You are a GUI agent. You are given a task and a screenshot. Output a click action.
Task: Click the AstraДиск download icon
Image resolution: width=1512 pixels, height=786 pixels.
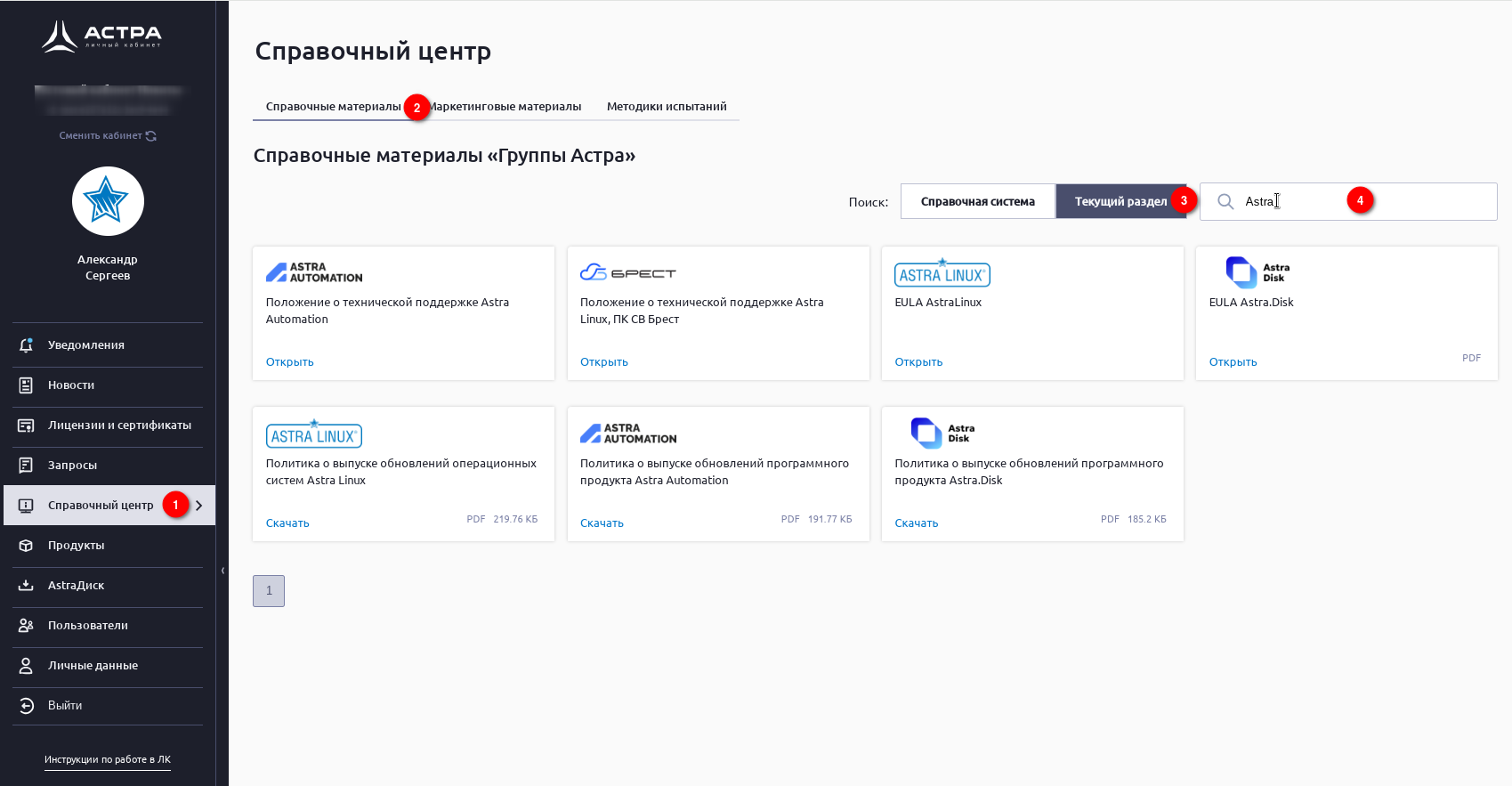(26, 586)
